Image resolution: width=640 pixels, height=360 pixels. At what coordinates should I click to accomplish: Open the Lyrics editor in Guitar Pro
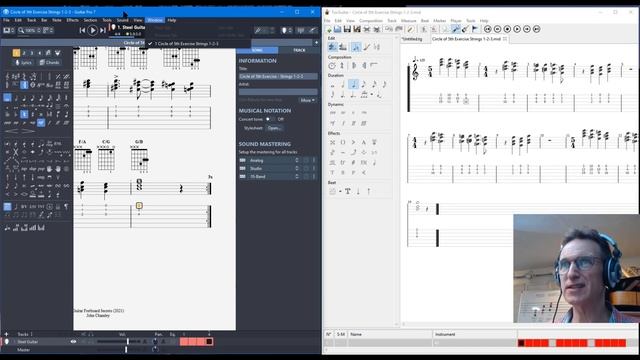click(x=23, y=62)
